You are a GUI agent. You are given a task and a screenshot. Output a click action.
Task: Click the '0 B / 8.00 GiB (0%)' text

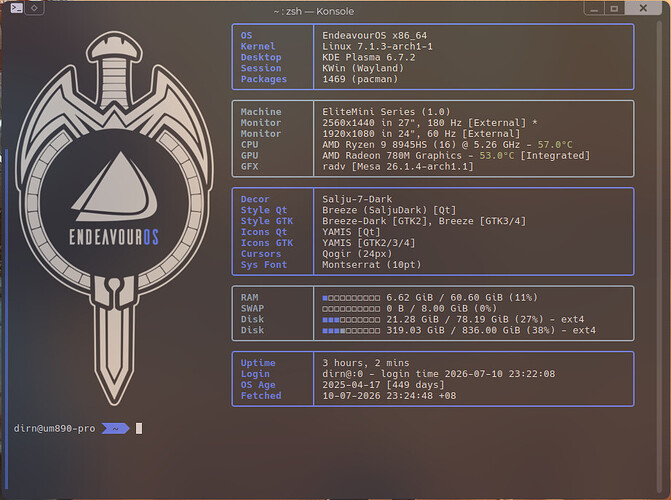441,308
